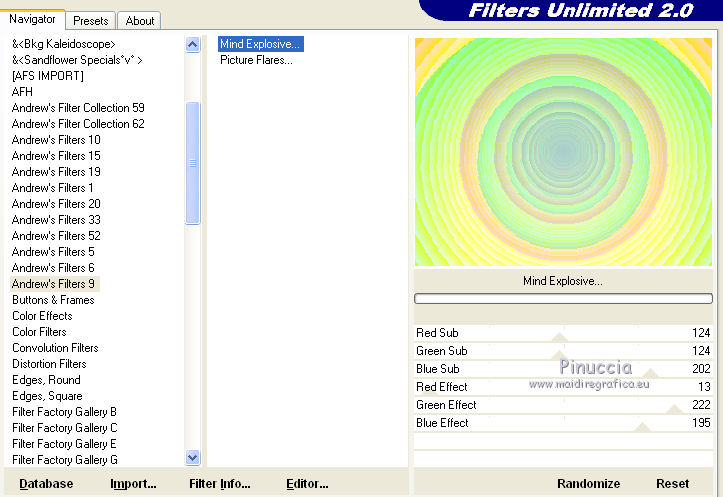The width and height of the screenshot is (723, 497).
Task: Select Andrew's Filters 19
Action: (56, 172)
